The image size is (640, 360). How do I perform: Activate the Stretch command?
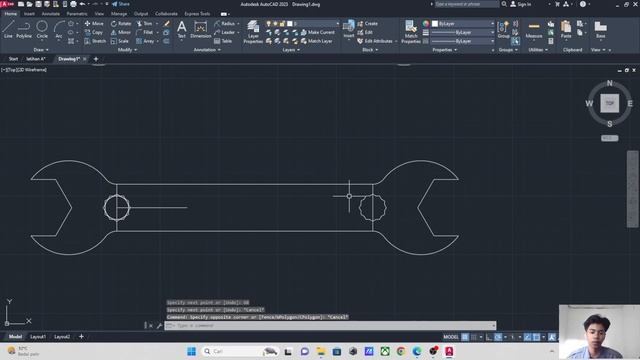coord(95,41)
